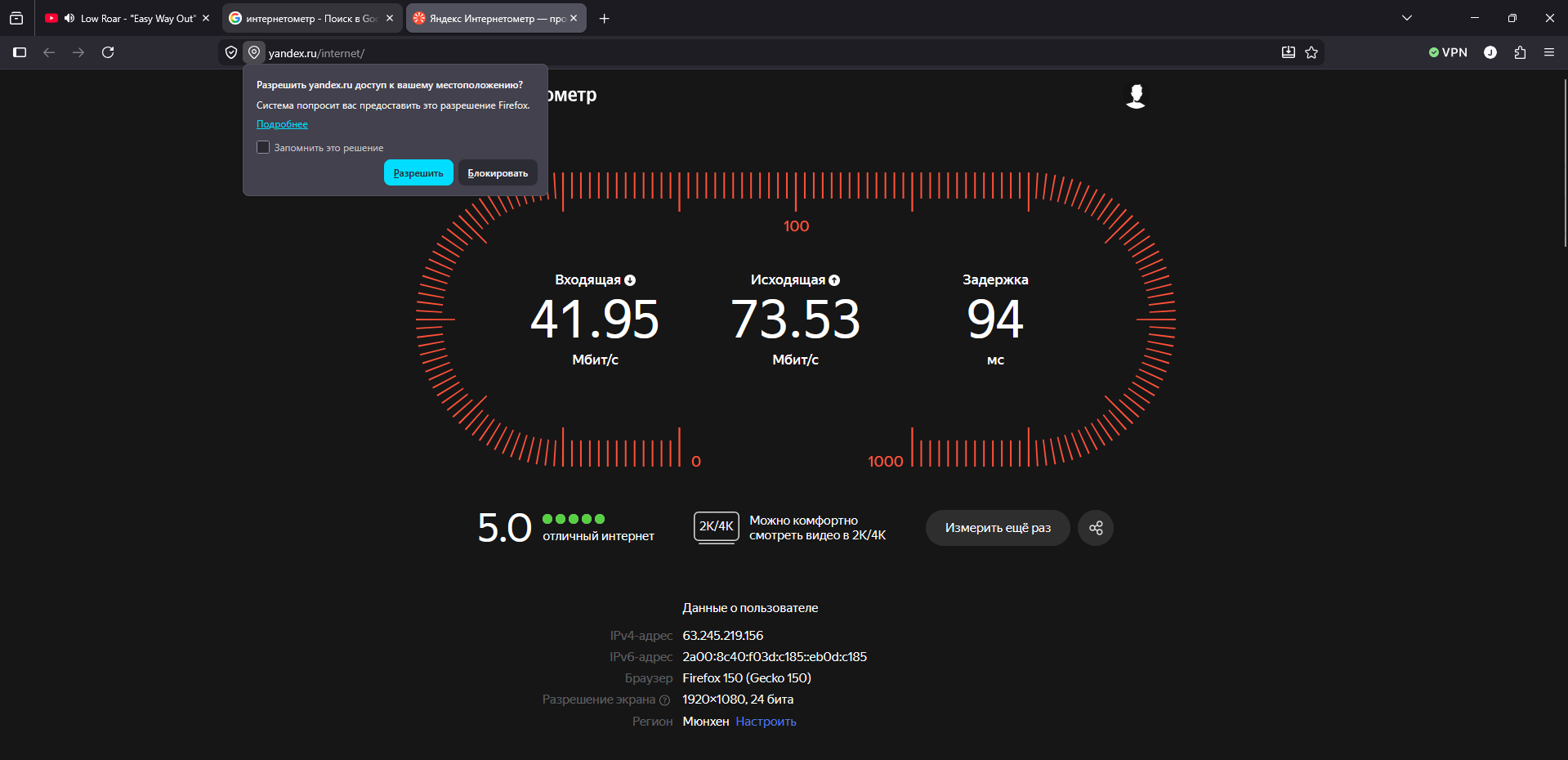This screenshot has height=760, width=1568.
Task: Switch to the интернетометр Google search tab
Action: click(312, 18)
